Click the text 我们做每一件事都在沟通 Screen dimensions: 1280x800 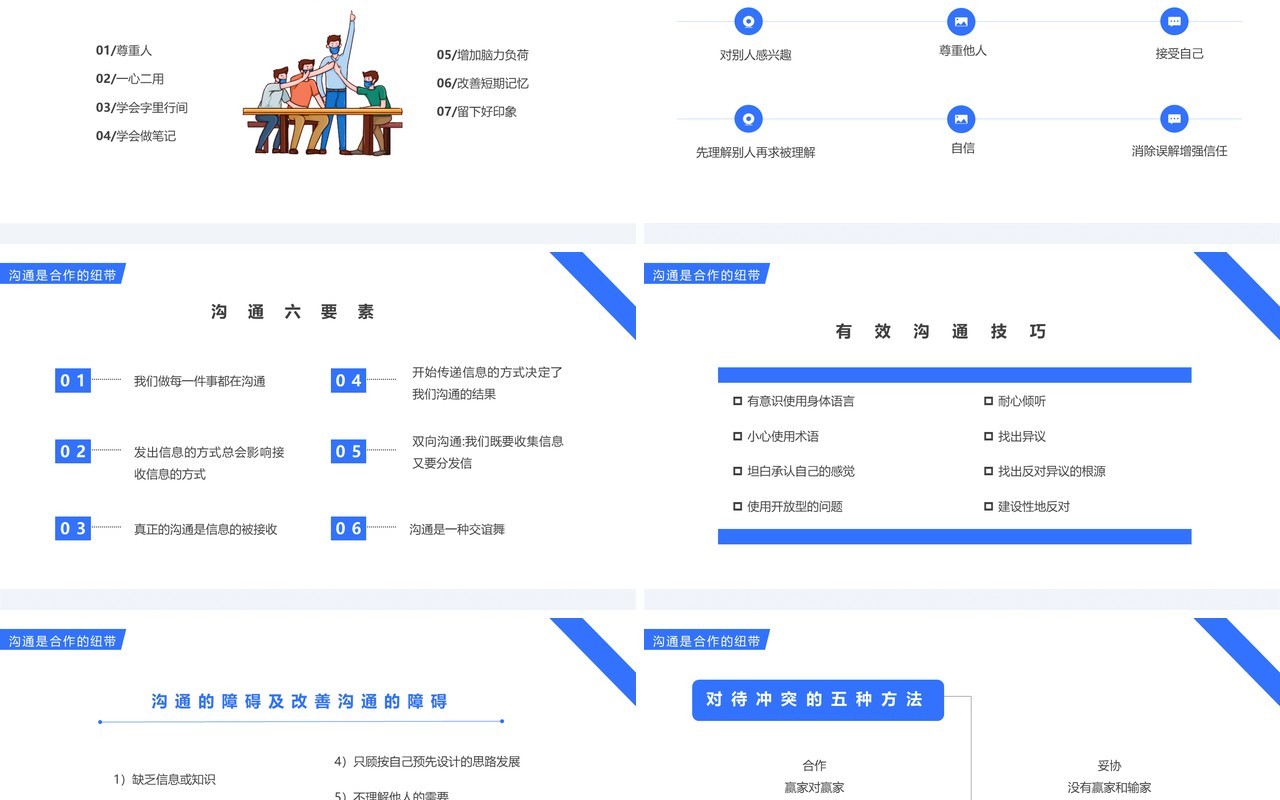pyautogui.click(x=200, y=381)
